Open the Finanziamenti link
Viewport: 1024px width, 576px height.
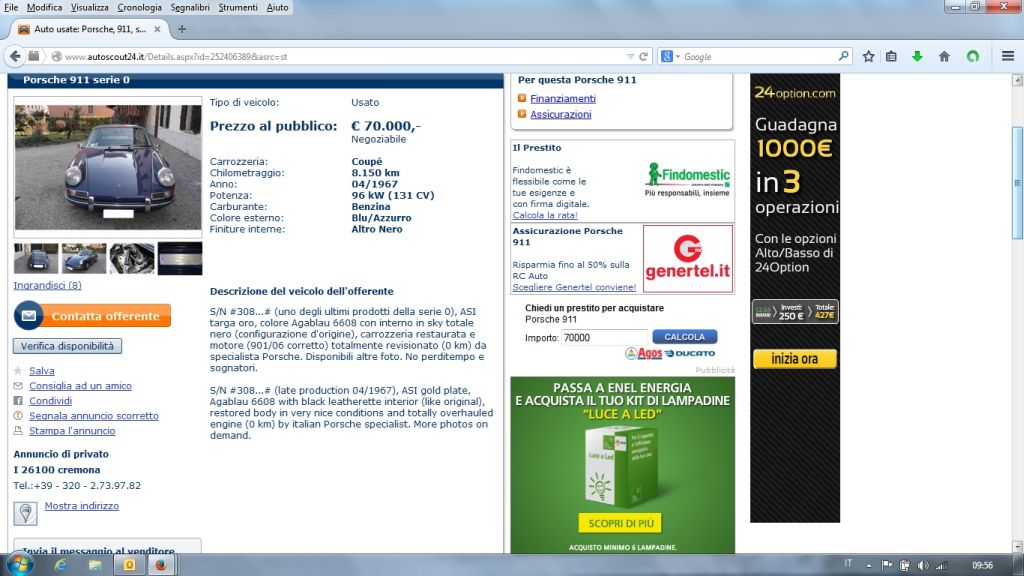coord(563,99)
